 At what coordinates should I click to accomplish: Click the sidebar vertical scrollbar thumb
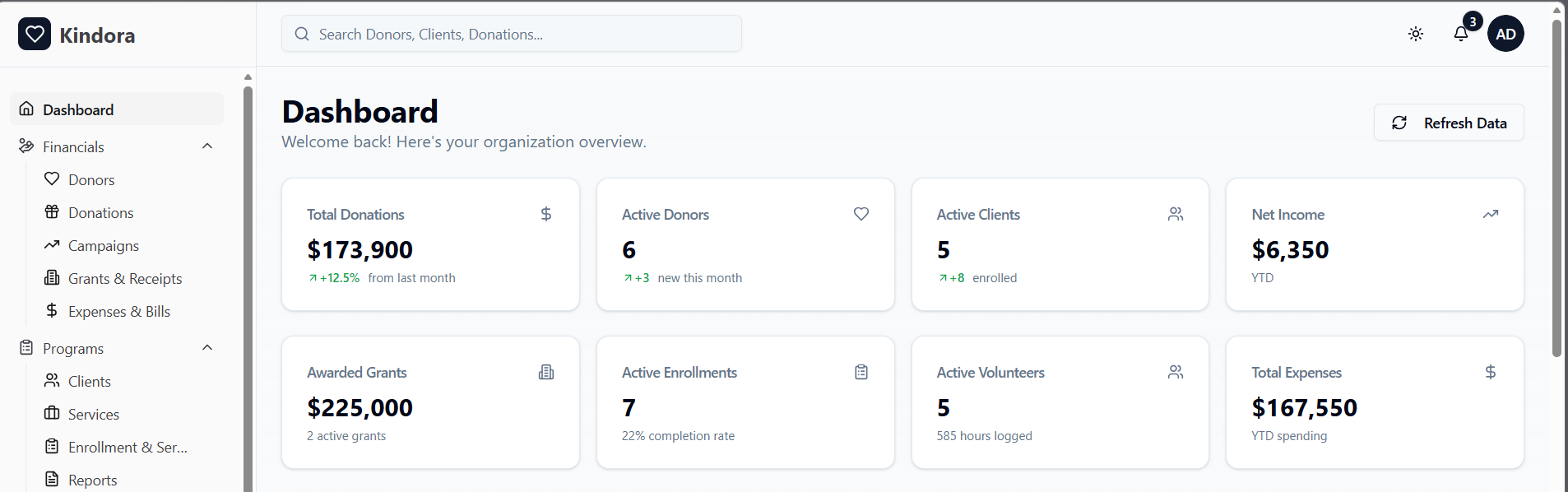click(248, 288)
